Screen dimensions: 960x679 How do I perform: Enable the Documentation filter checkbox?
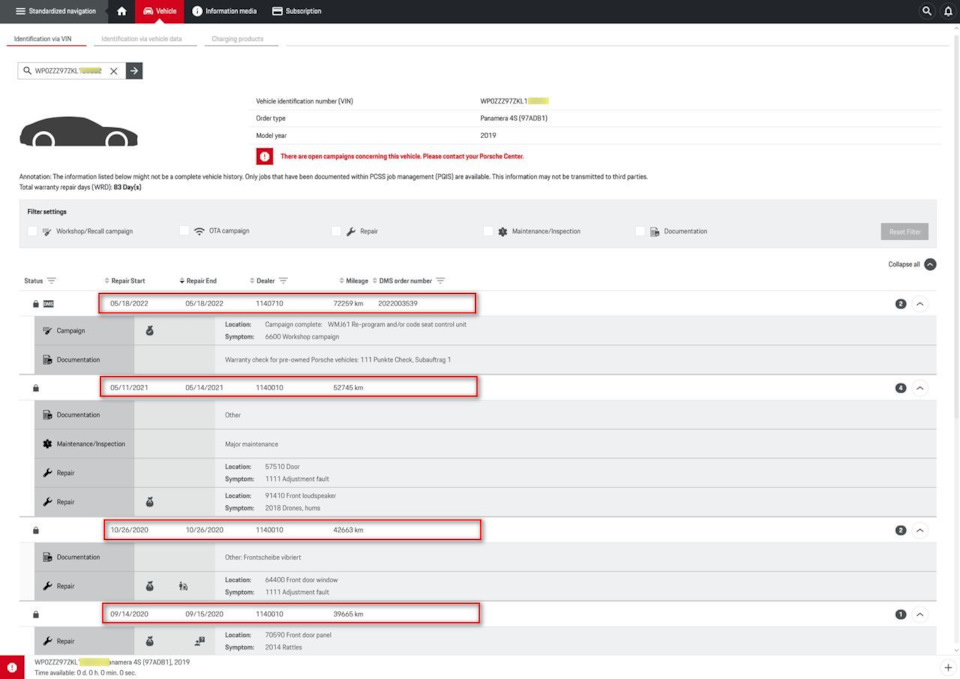(640, 231)
